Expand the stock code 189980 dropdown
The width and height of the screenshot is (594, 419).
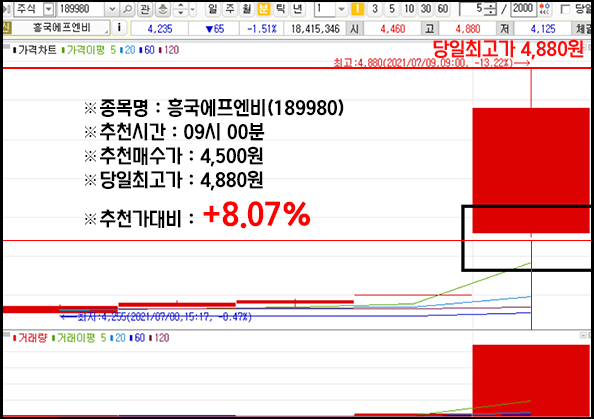(x=112, y=9)
